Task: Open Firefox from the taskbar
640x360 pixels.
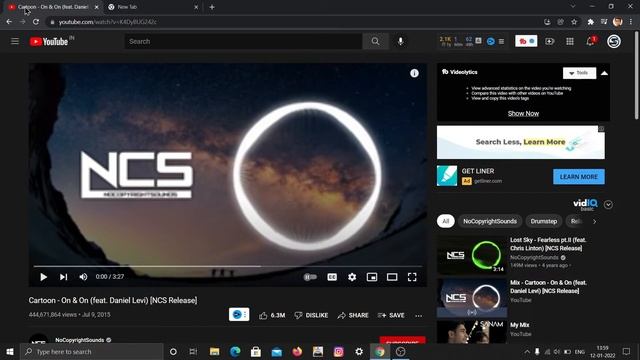Action: tap(297, 351)
